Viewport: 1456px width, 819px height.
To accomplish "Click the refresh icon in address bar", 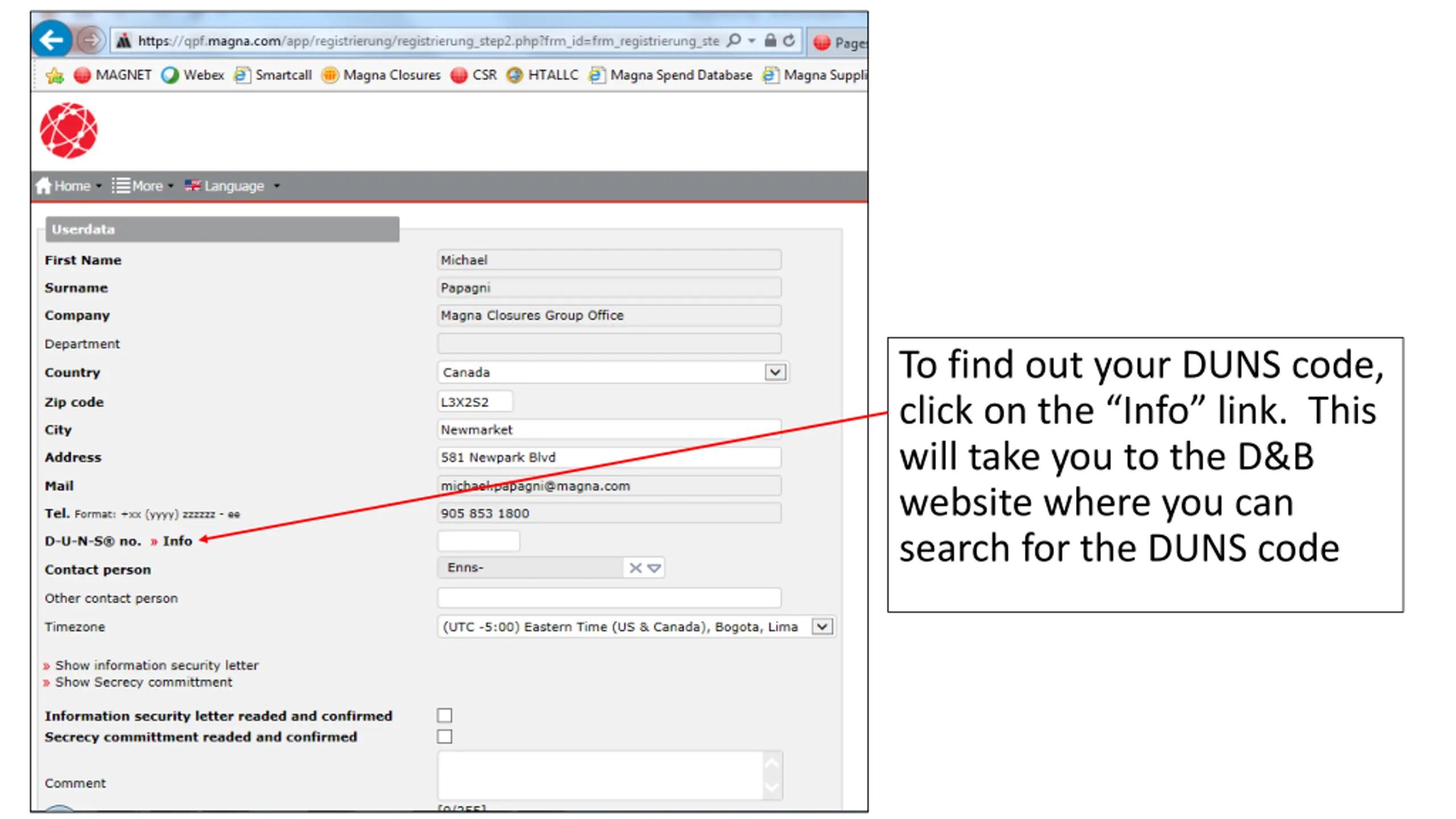I will click(x=789, y=40).
